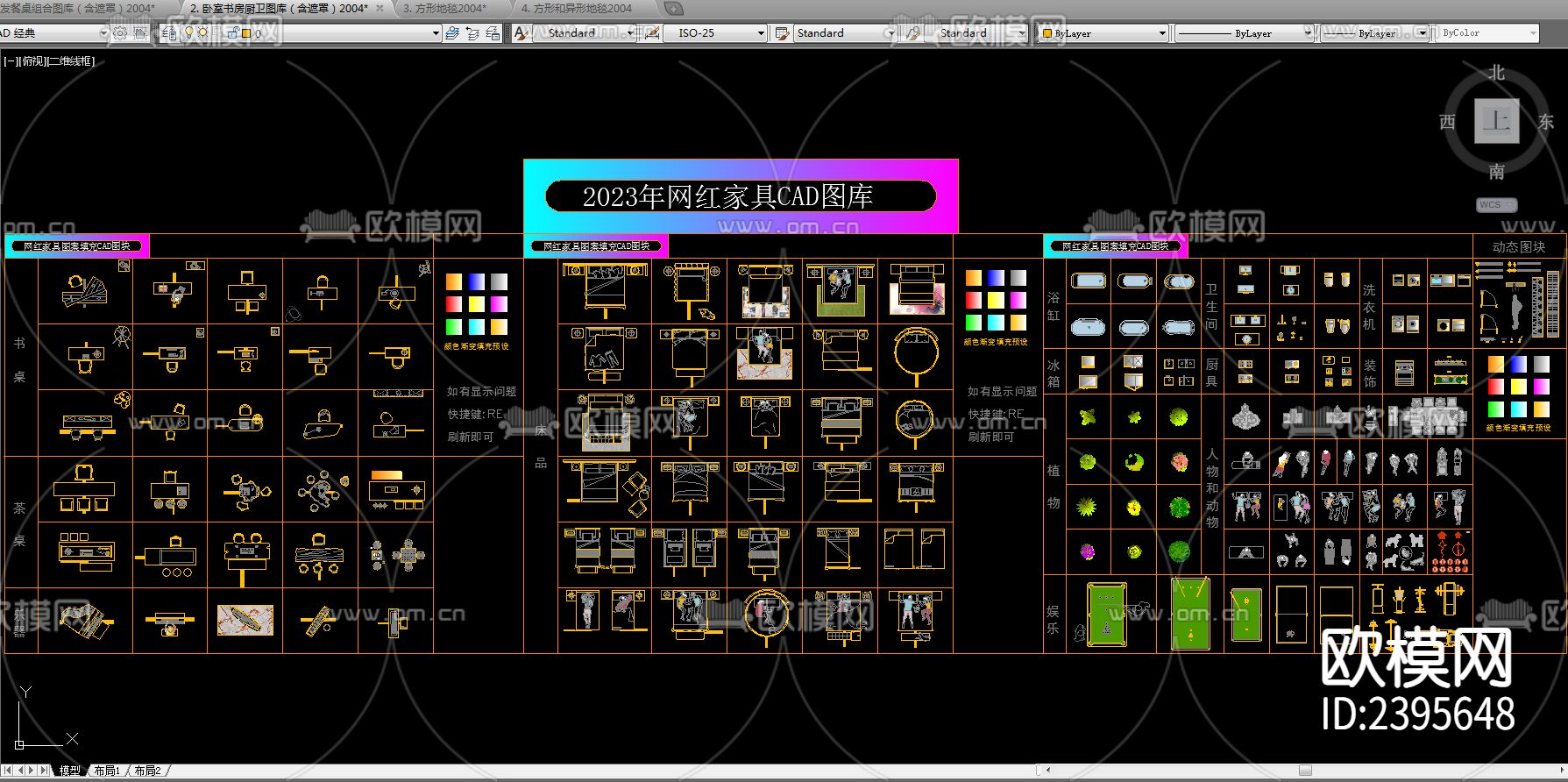1568x782 pixels.
Task: Toggle layer 0 freeze sun icon
Action: point(203,33)
